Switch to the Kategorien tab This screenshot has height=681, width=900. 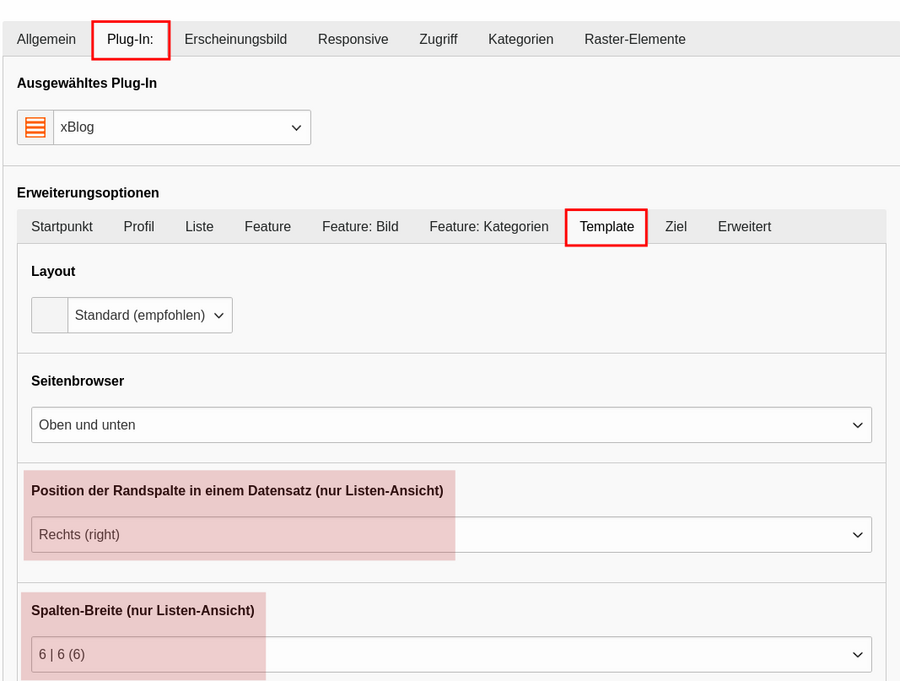521,39
